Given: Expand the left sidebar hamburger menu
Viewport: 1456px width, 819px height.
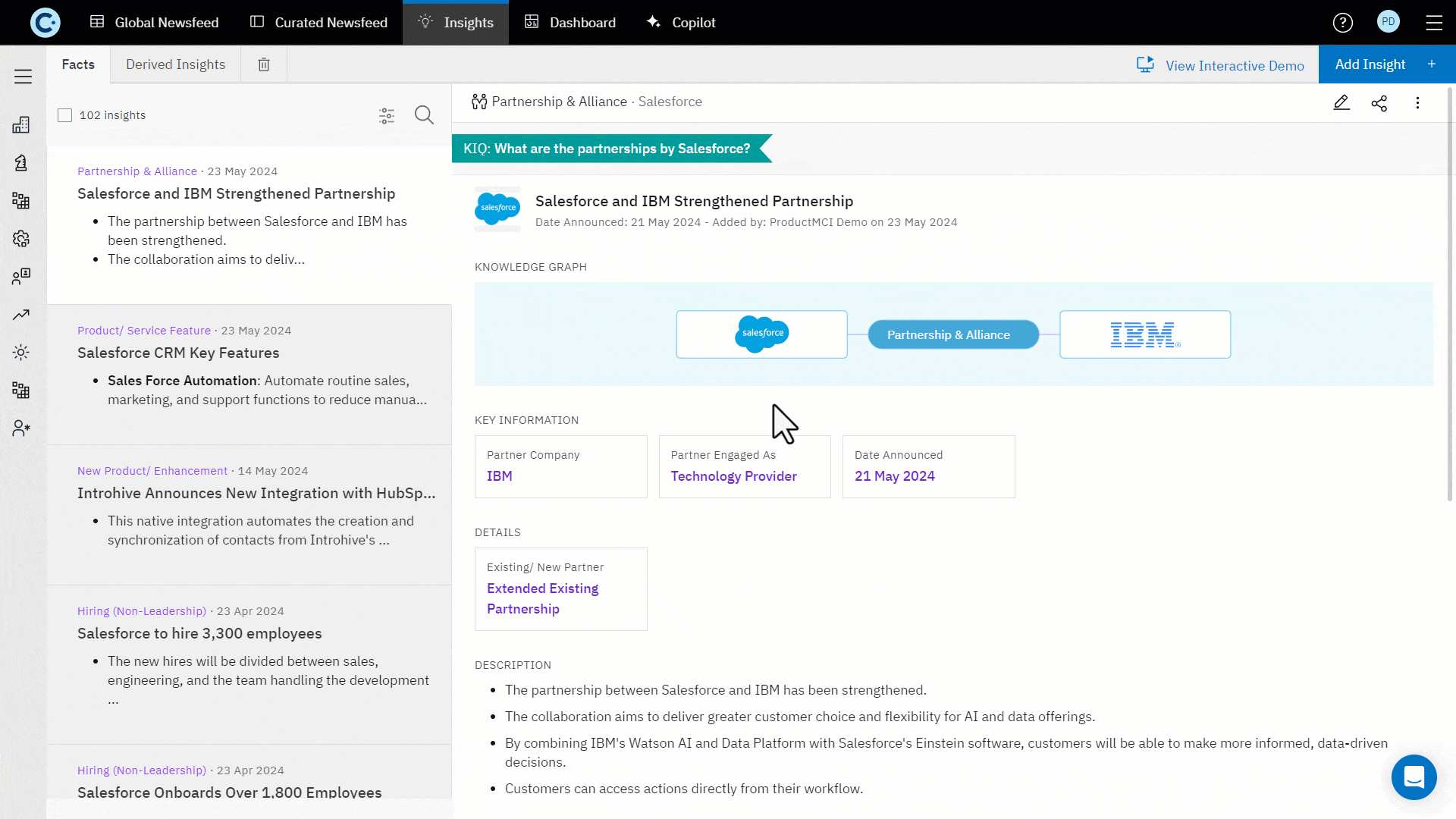Looking at the screenshot, I should click(23, 77).
